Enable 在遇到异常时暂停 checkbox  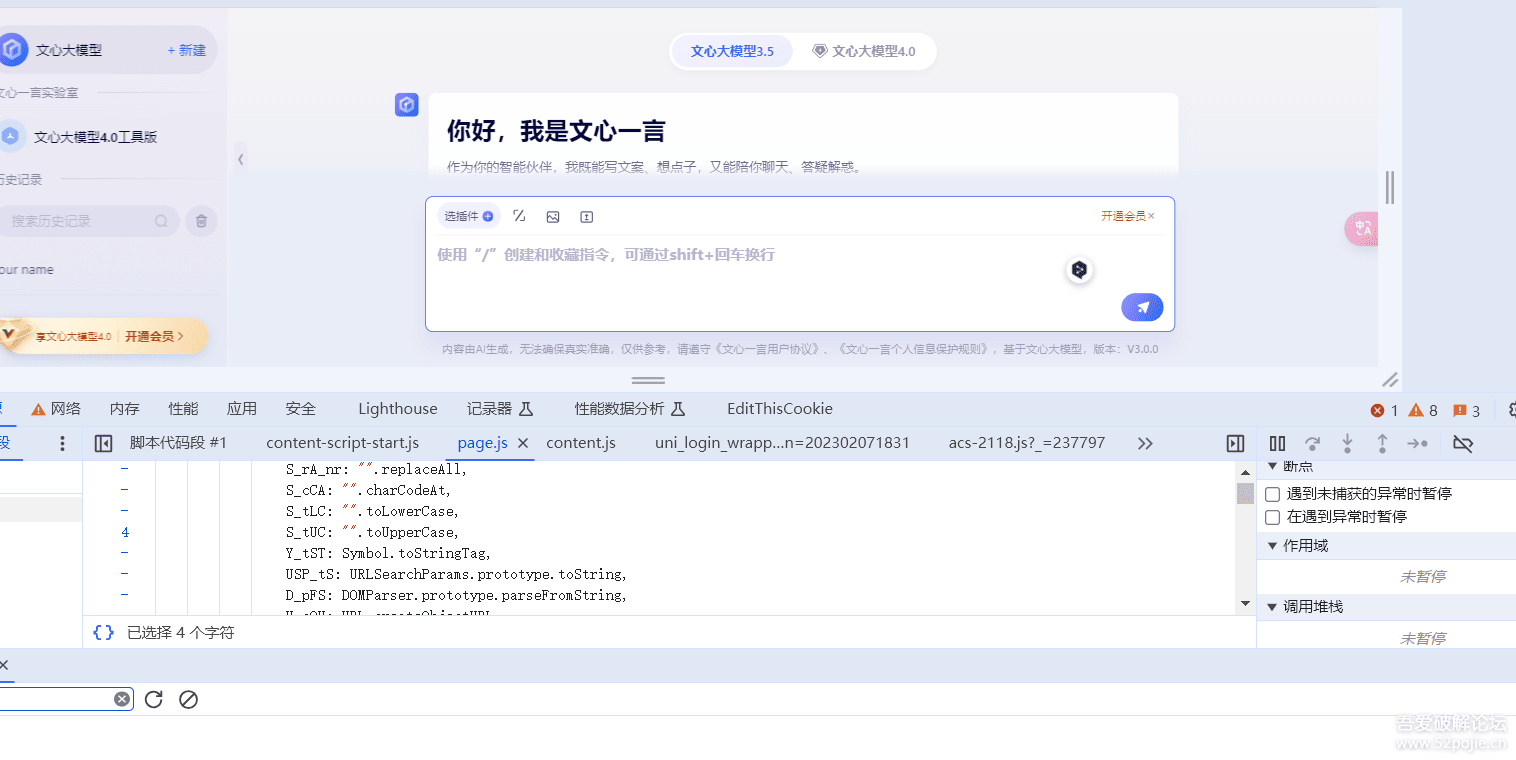click(x=1273, y=517)
